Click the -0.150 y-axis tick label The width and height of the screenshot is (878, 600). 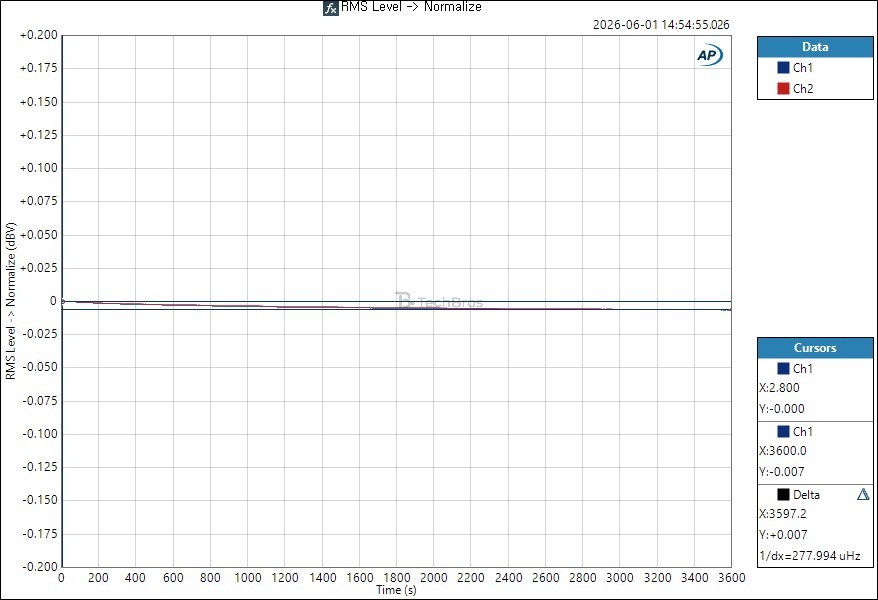[40, 500]
